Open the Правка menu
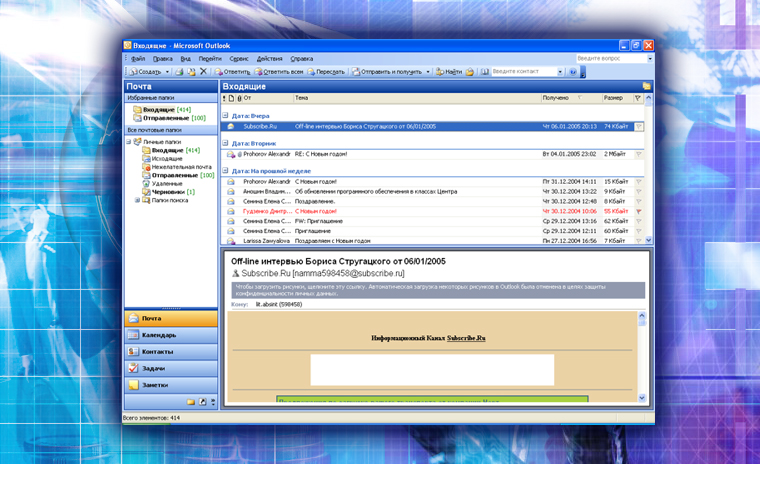The image size is (760, 480). 163,59
